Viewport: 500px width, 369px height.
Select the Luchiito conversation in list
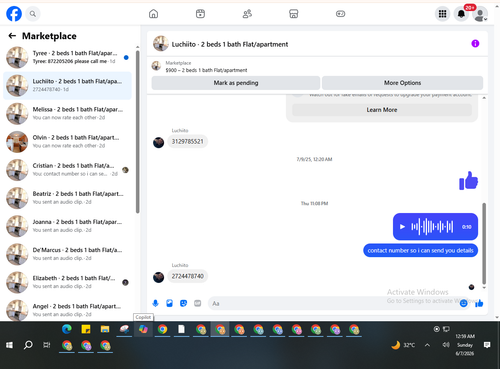(x=68, y=86)
